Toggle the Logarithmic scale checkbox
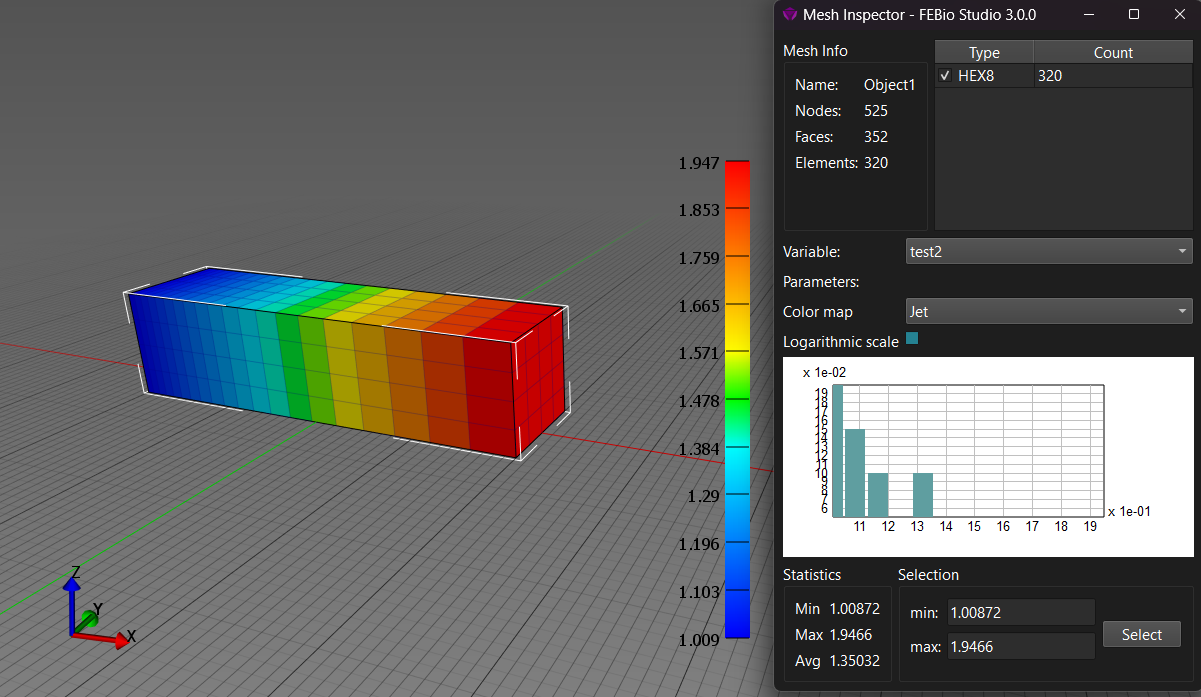 click(x=911, y=339)
